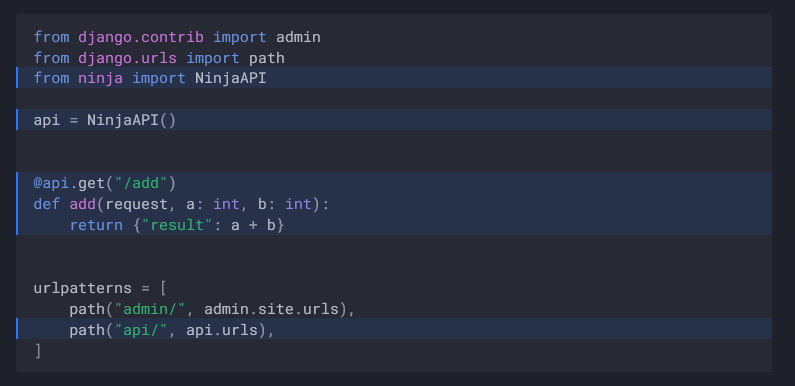Click the int type of parameter b
795x386 pixels.
[298, 204]
